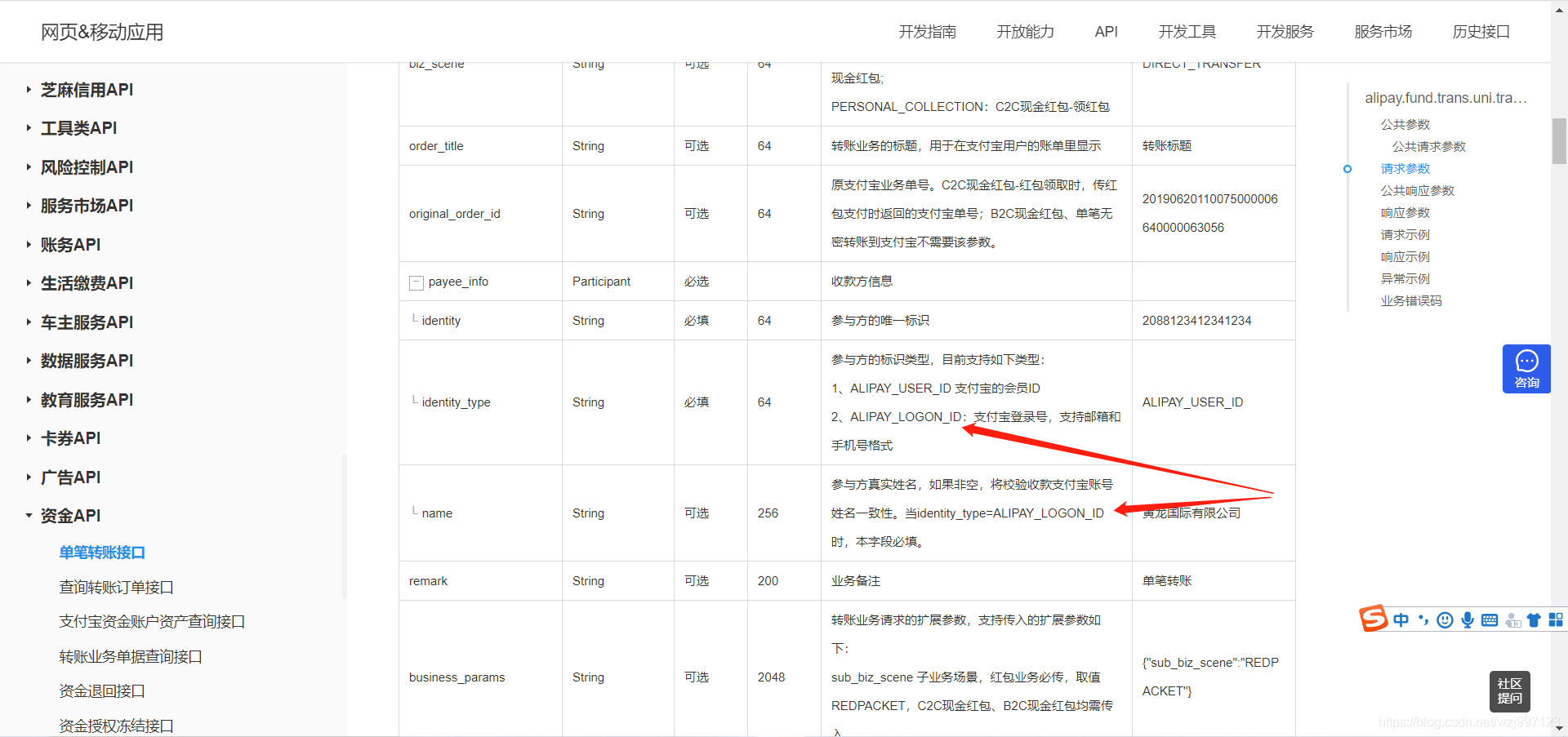Screen dimensions: 1568x737
Task: Click the Sogou input method logo
Action: tap(1374, 619)
